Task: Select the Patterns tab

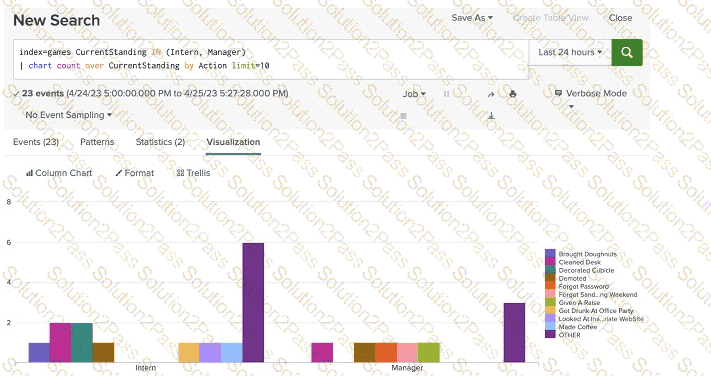Action: pyautogui.click(x=97, y=142)
